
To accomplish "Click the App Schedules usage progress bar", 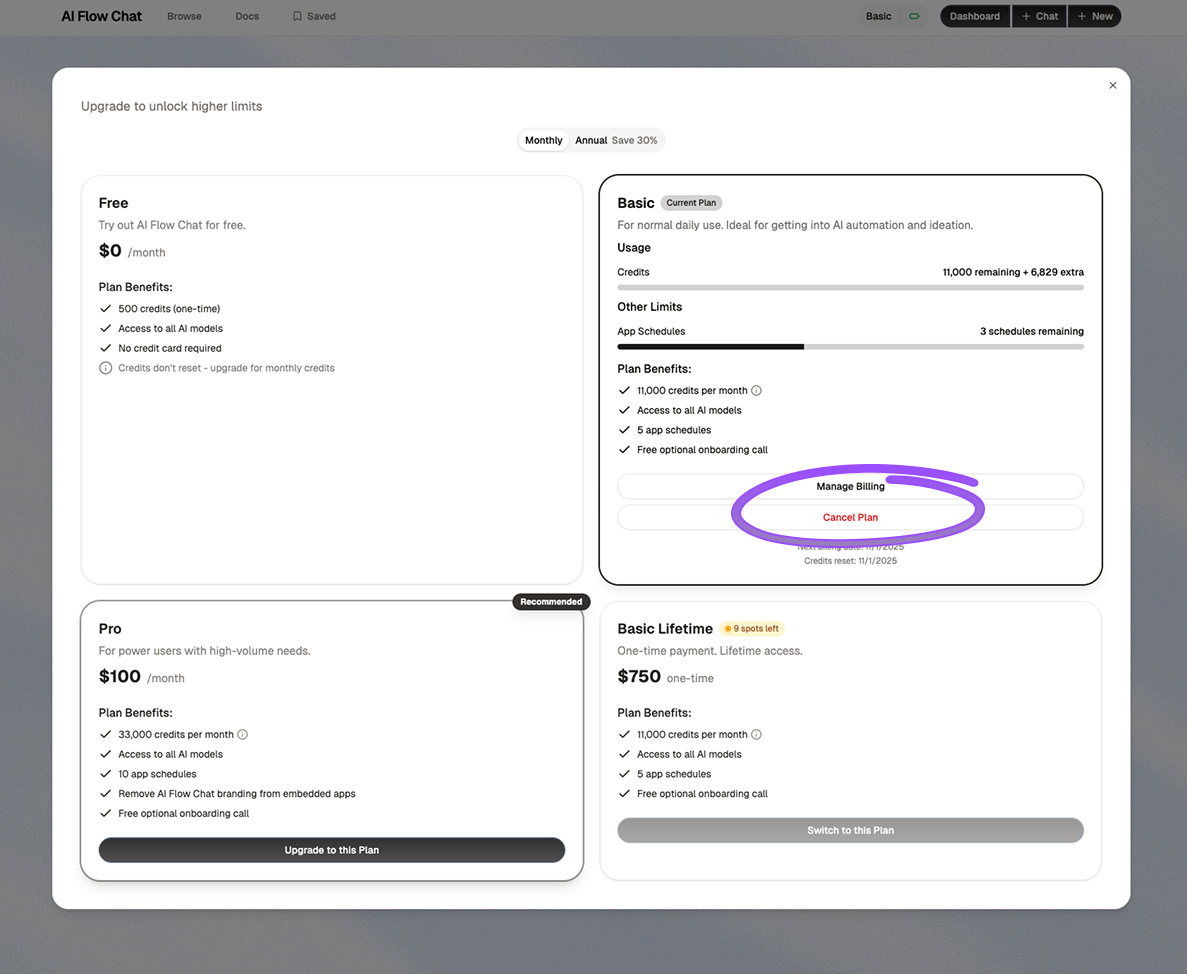I will click(x=850, y=347).
